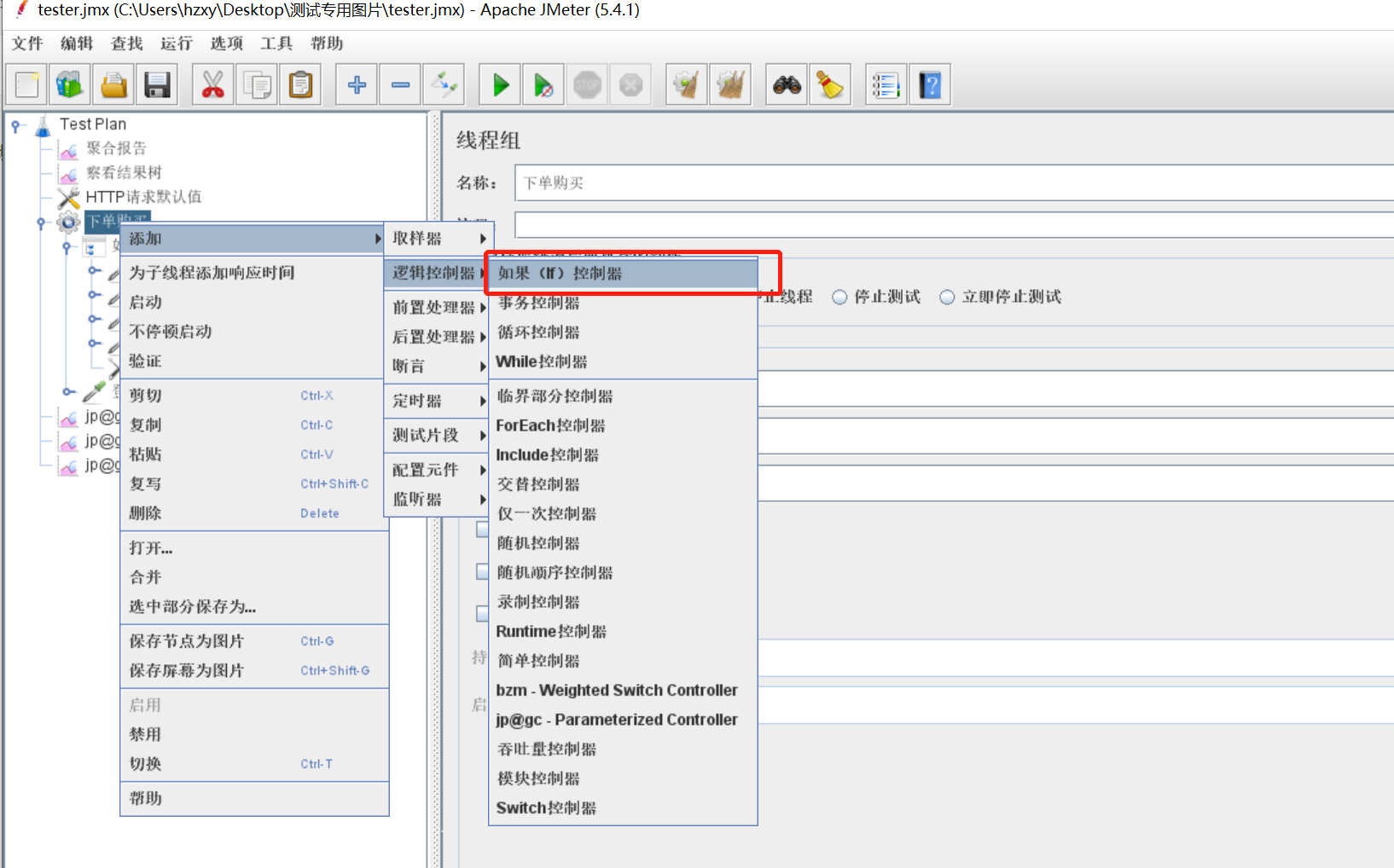The width and height of the screenshot is (1394, 868).
Task: Click the Cut scissors toolbar icon
Action: [x=213, y=84]
